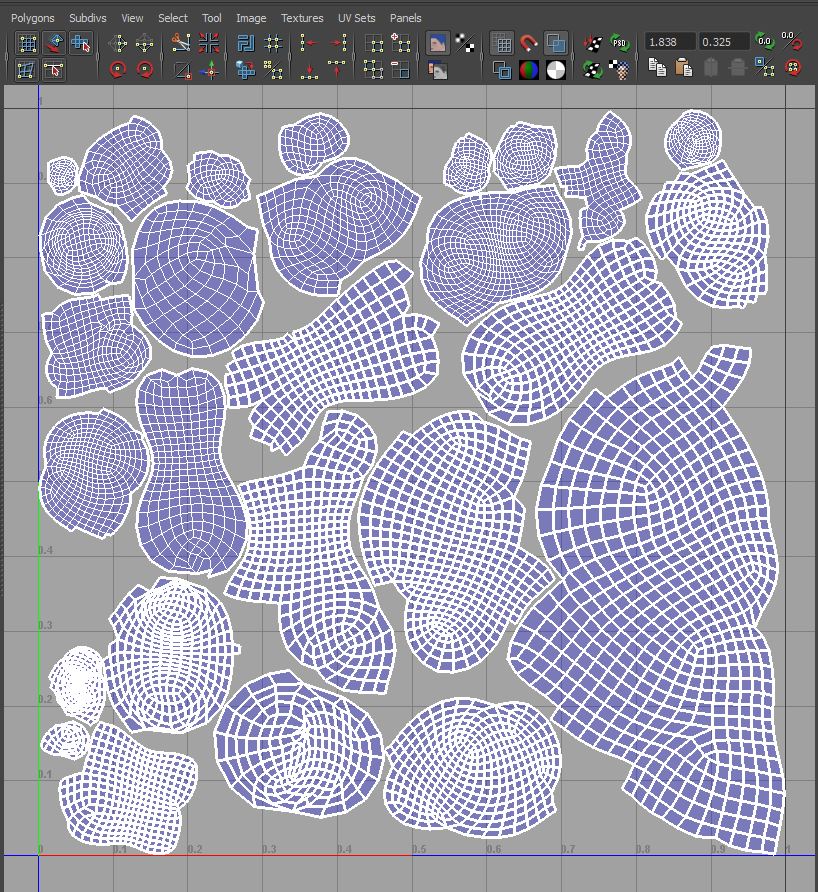Open the UV Sets menu
The image size is (818, 892).
point(356,17)
